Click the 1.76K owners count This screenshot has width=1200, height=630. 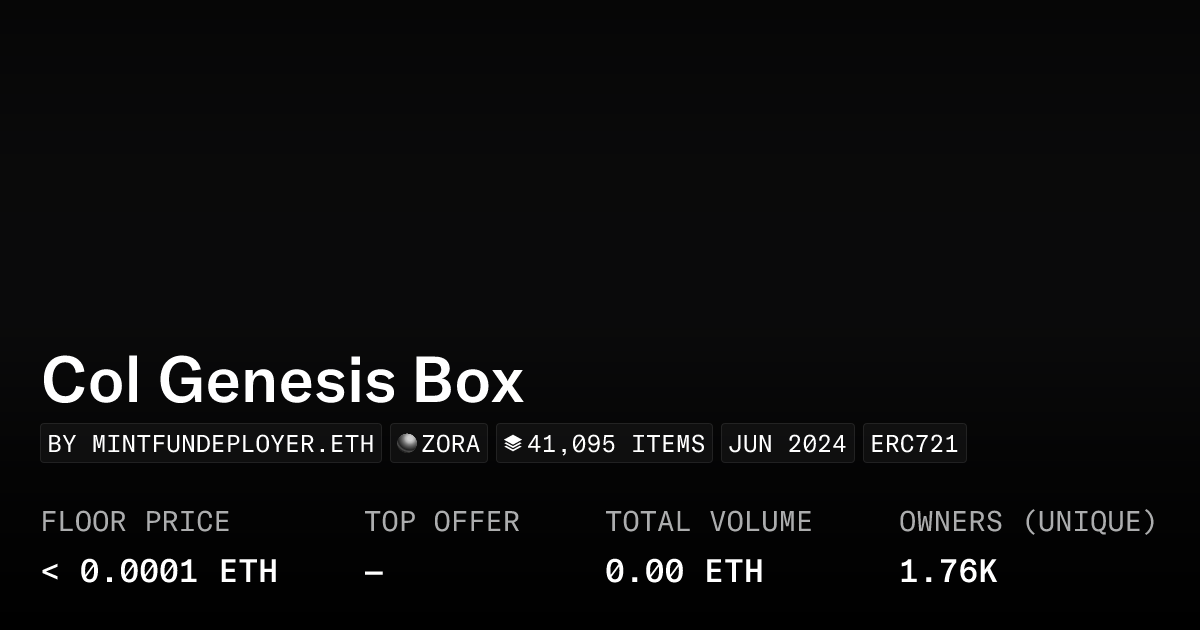pos(948,572)
